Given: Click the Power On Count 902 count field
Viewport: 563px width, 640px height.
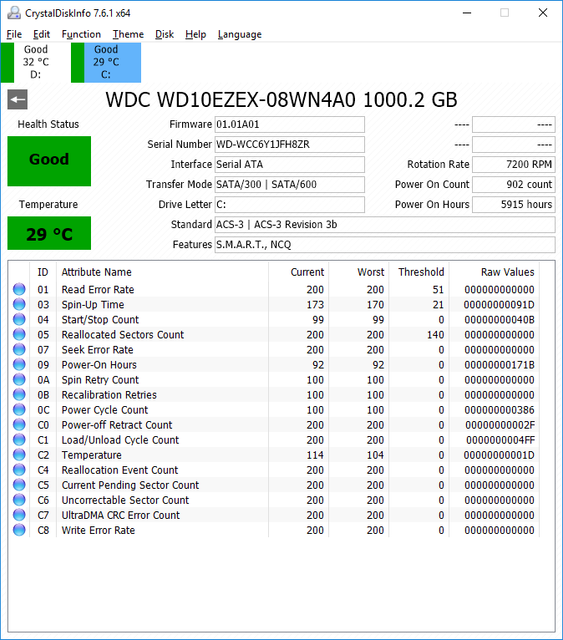Looking at the screenshot, I should coord(514,184).
